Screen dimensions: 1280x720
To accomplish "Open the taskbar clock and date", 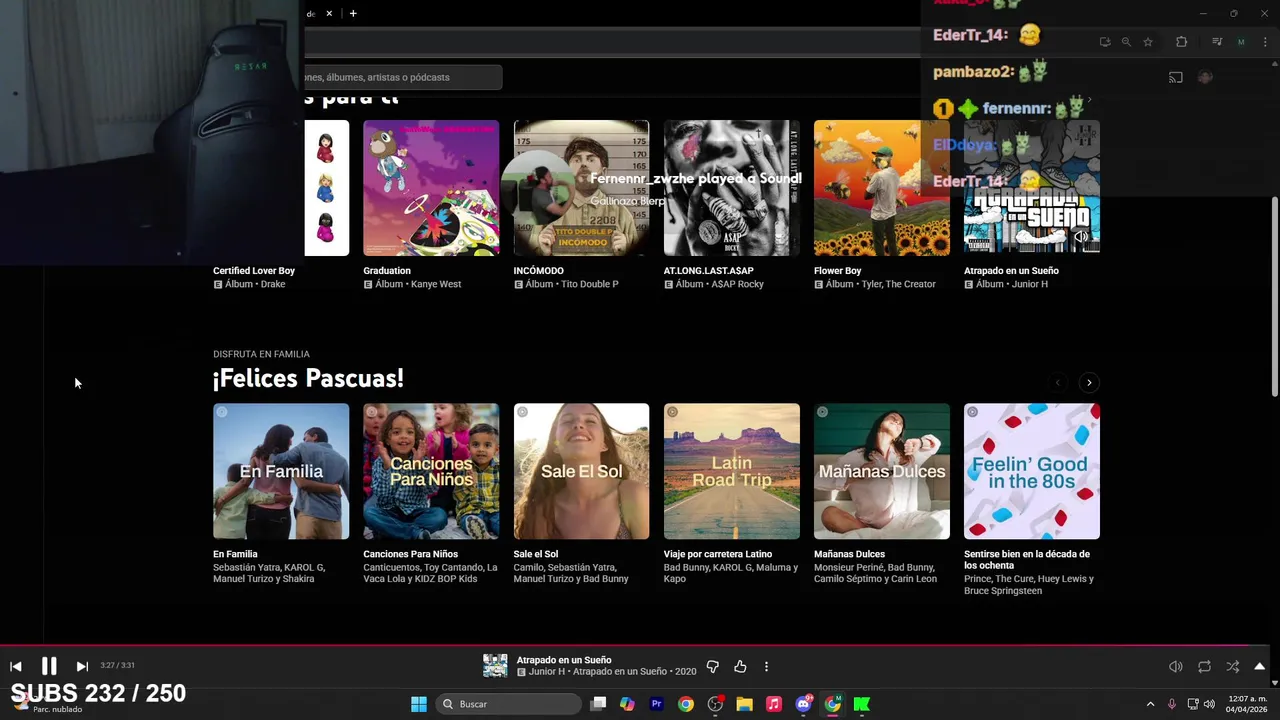I will tap(1245, 704).
